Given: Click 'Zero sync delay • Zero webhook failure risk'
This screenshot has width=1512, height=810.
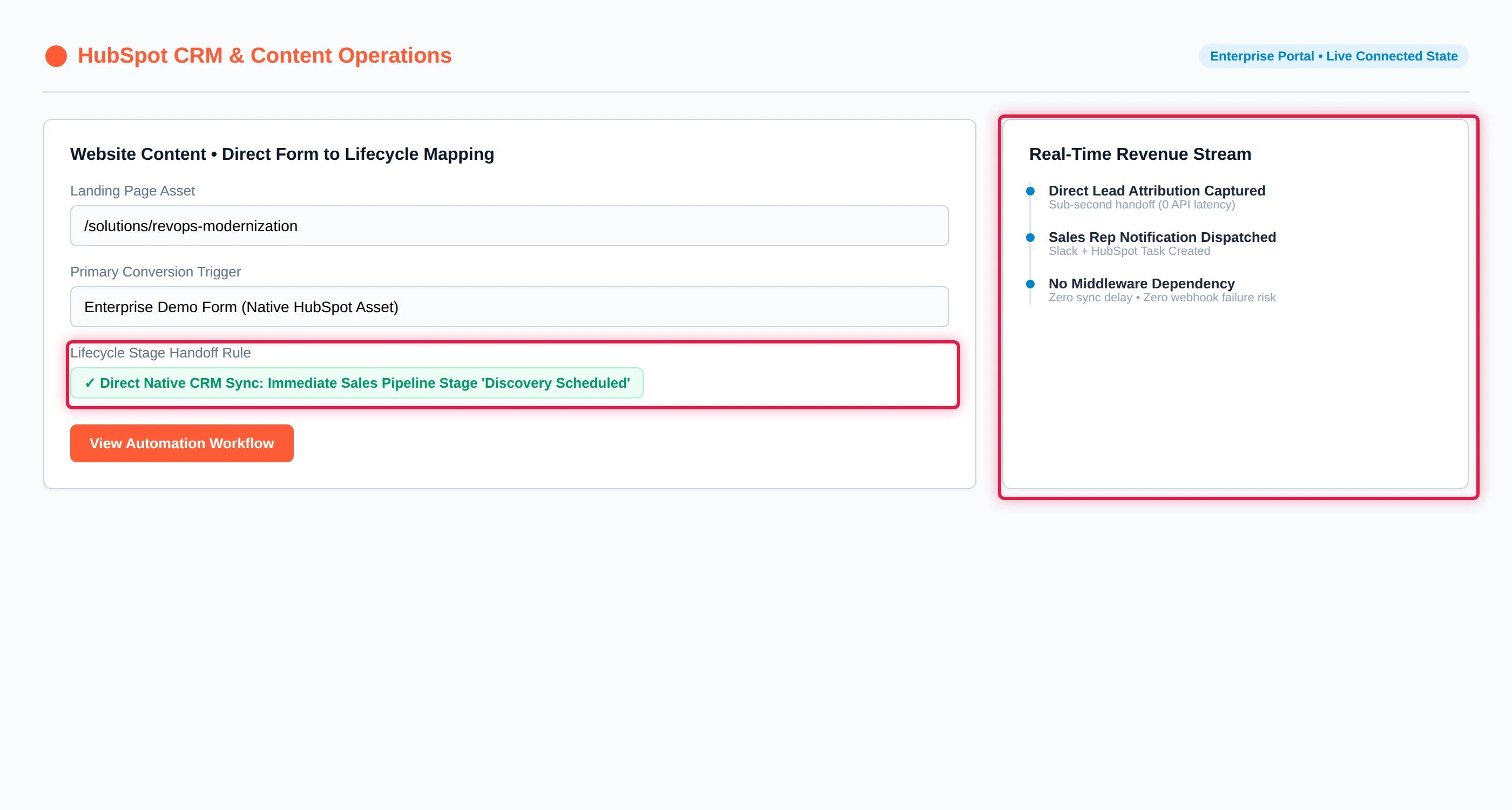Looking at the screenshot, I should [x=1162, y=297].
